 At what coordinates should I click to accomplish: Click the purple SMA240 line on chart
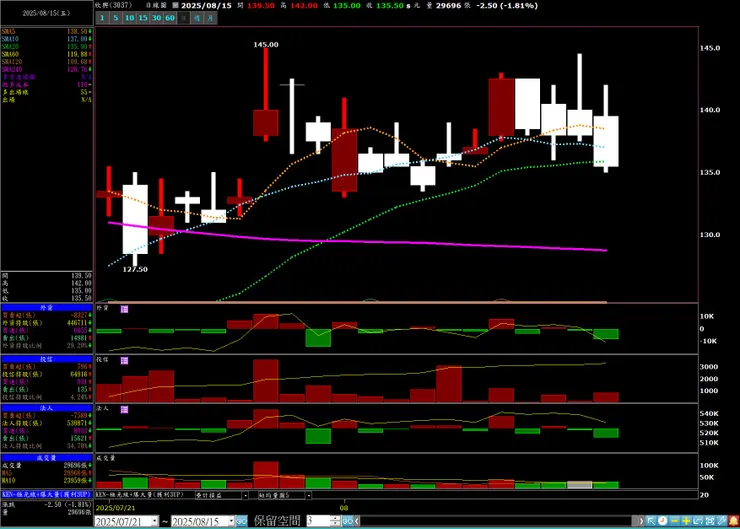click(x=357, y=241)
